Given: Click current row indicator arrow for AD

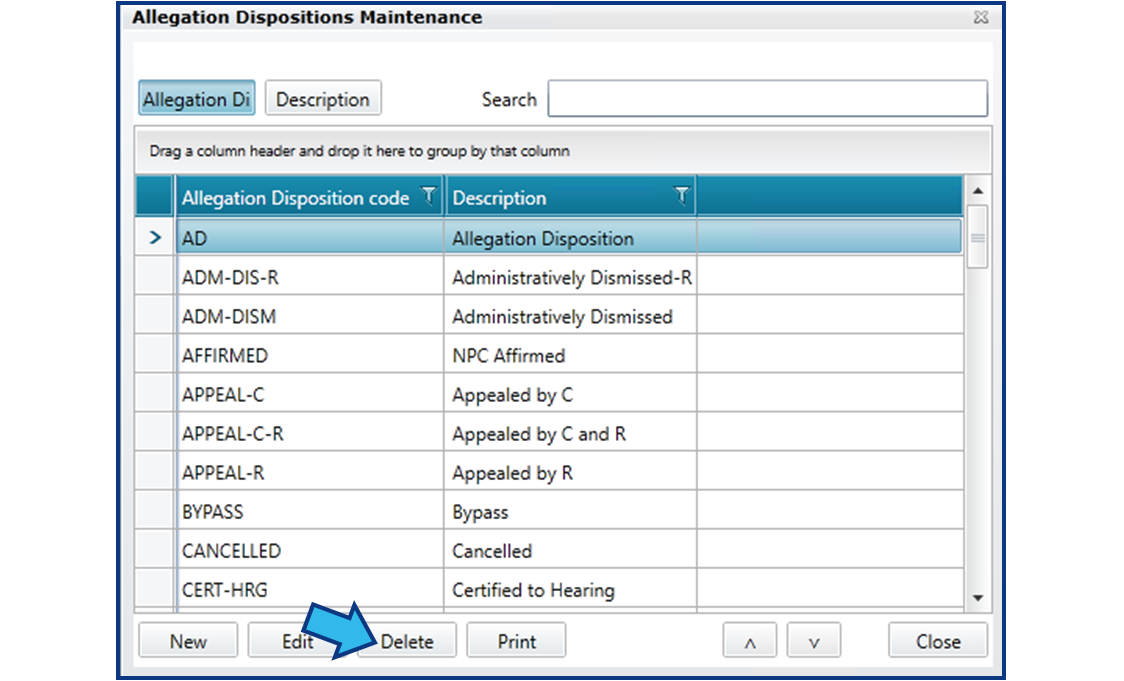Looking at the screenshot, I should coord(155,237).
